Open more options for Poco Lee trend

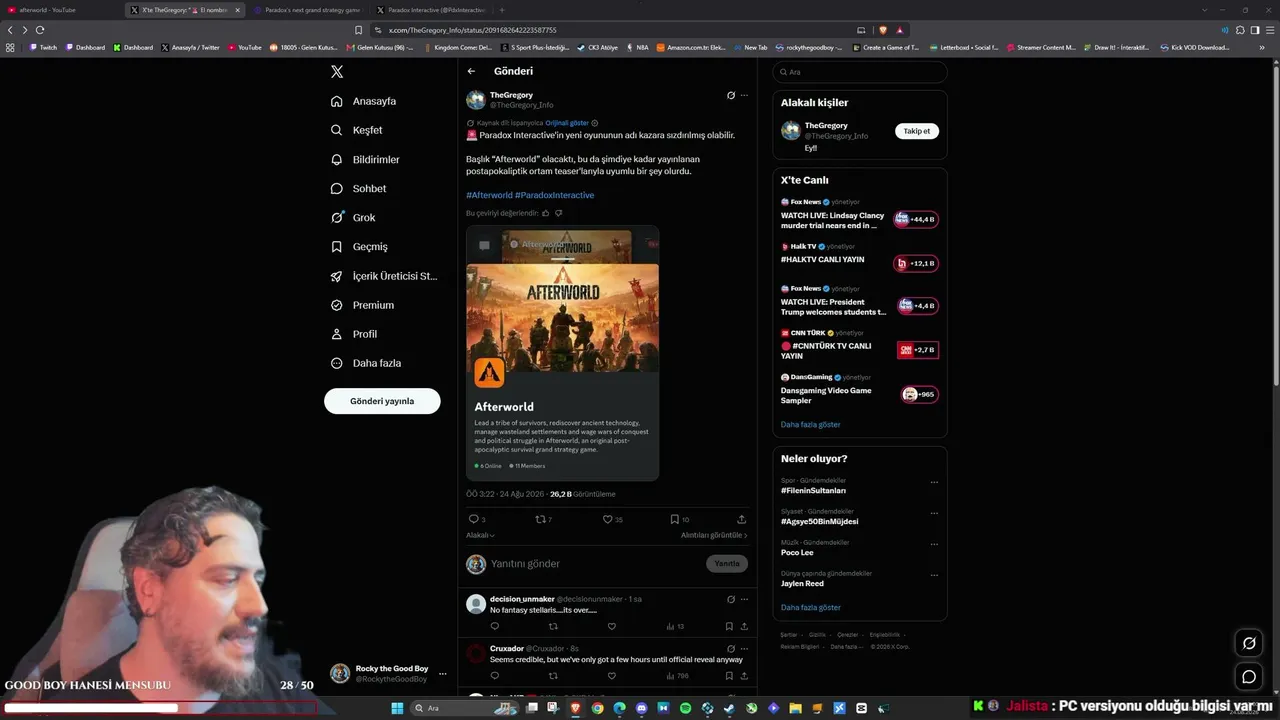click(x=934, y=545)
